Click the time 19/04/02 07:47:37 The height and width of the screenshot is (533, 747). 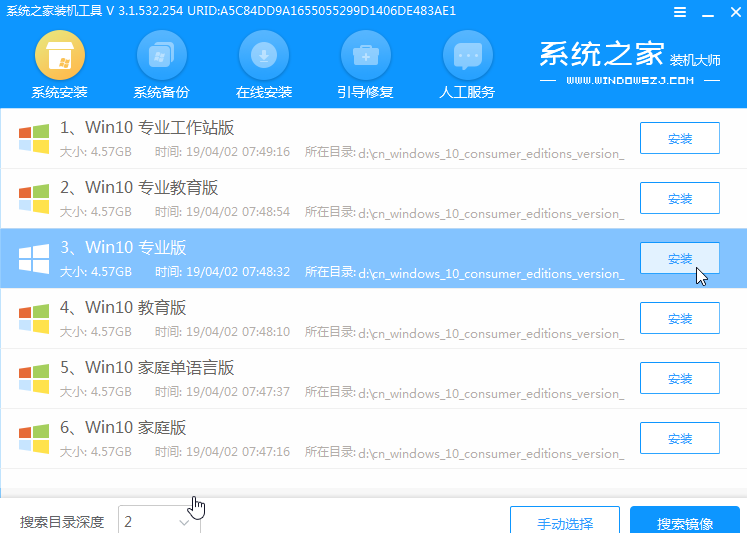click(238, 392)
